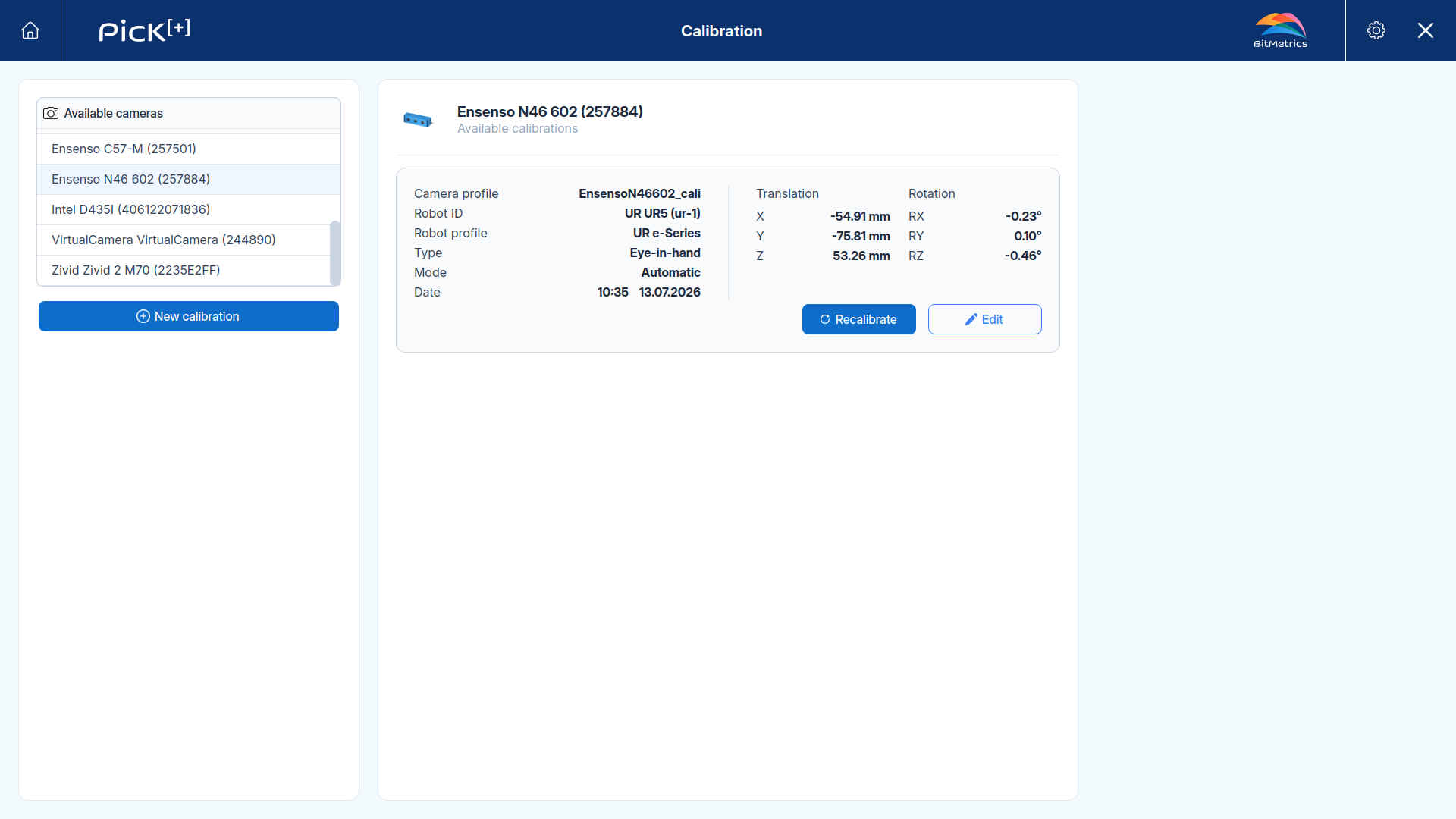1456x819 pixels.
Task: Click camera profile value EnsensoN46602_cali
Action: click(x=639, y=193)
